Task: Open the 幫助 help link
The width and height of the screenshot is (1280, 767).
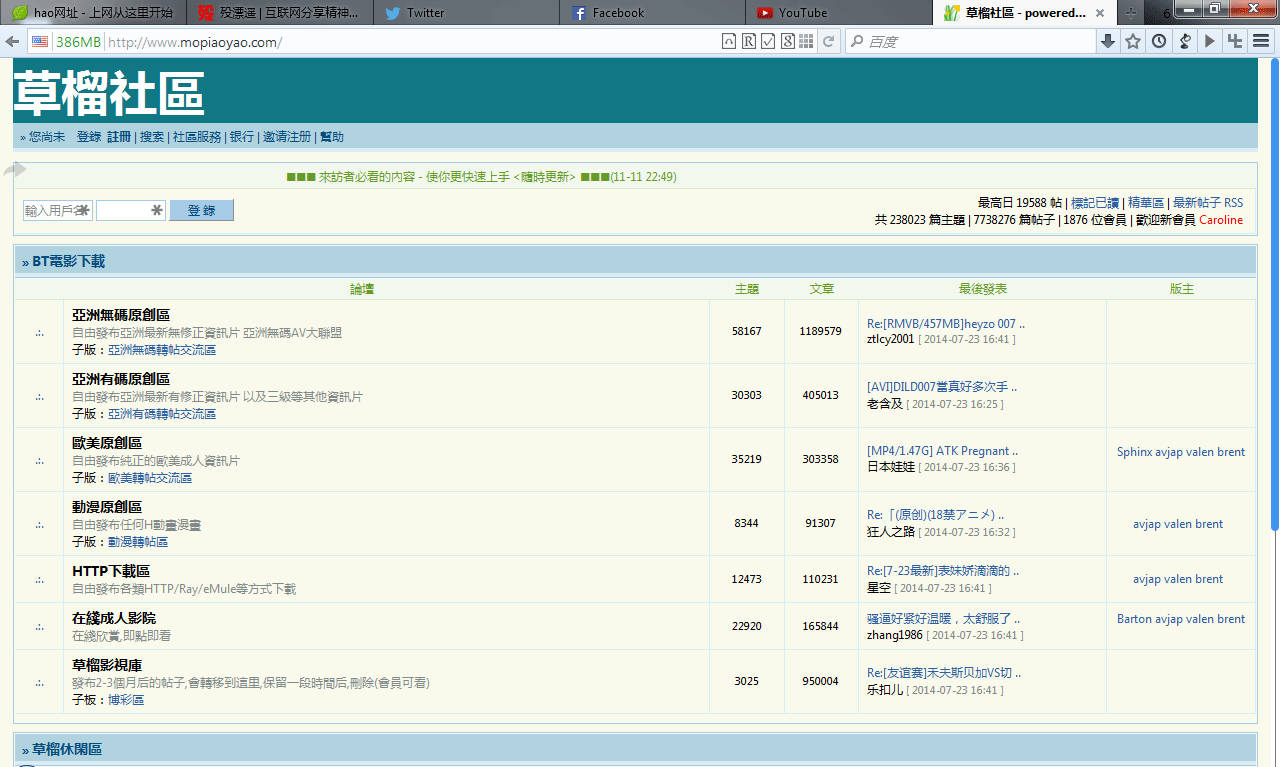Action: pyautogui.click(x=332, y=137)
